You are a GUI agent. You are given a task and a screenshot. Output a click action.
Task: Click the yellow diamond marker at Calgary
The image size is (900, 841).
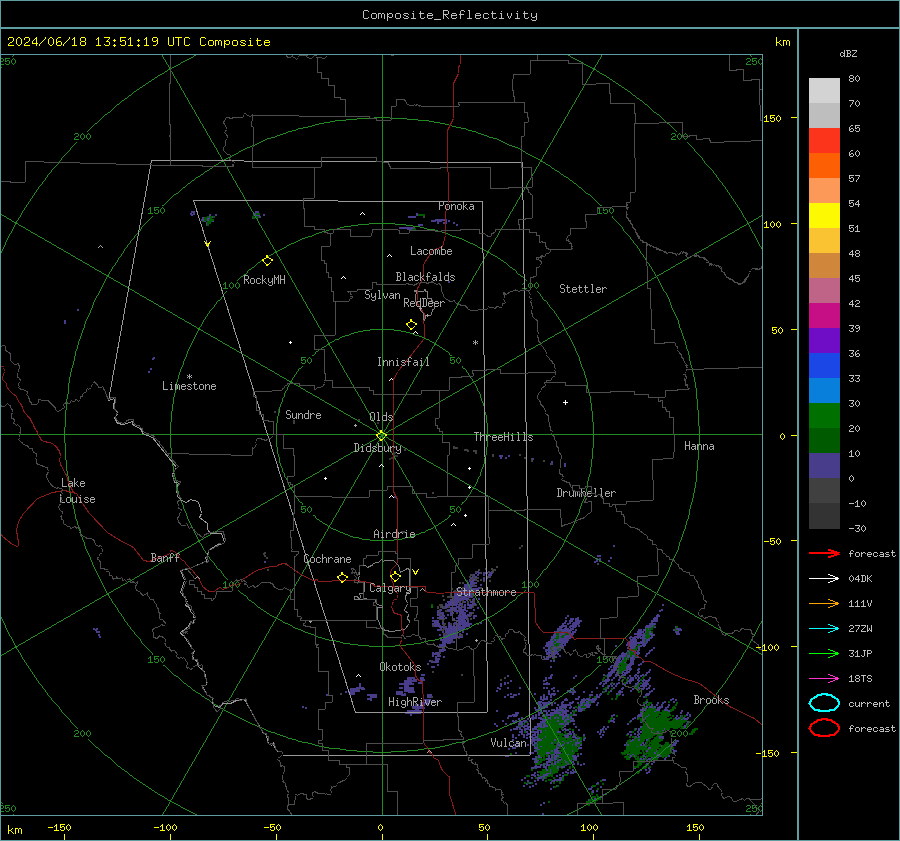pos(395,576)
